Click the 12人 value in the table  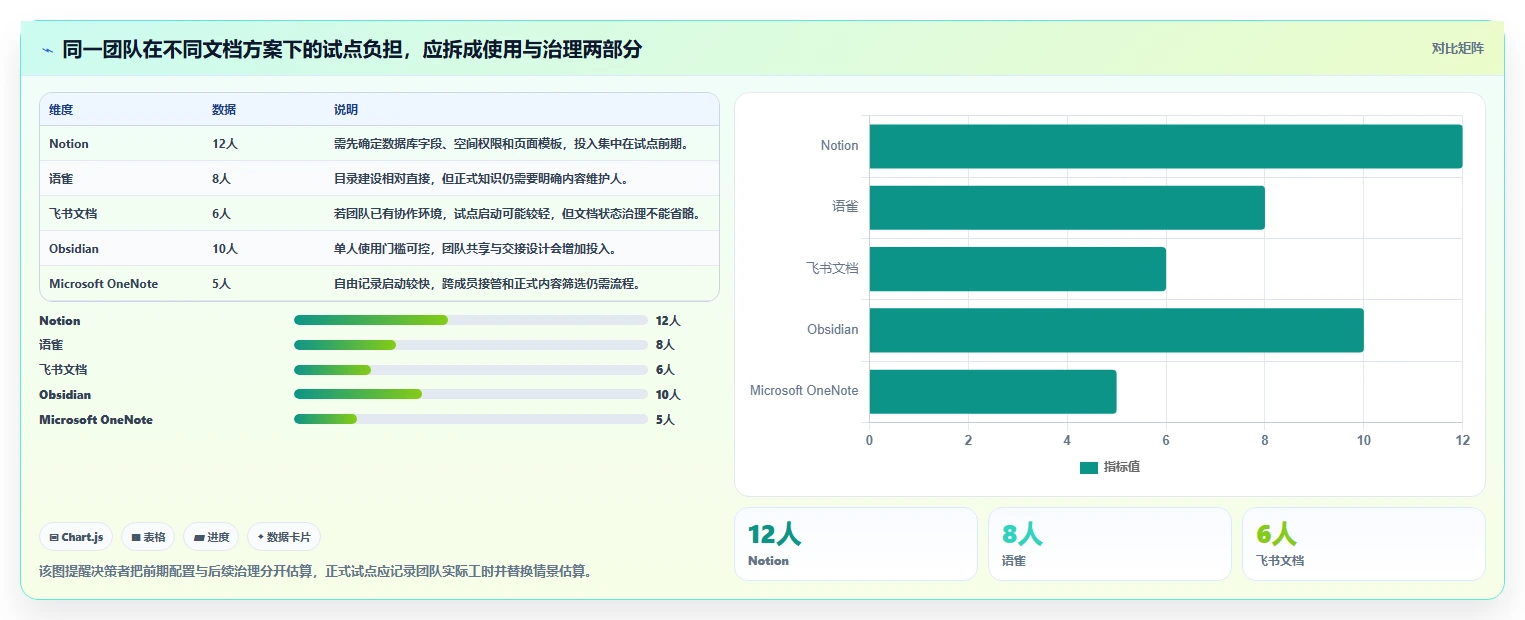coord(225,144)
